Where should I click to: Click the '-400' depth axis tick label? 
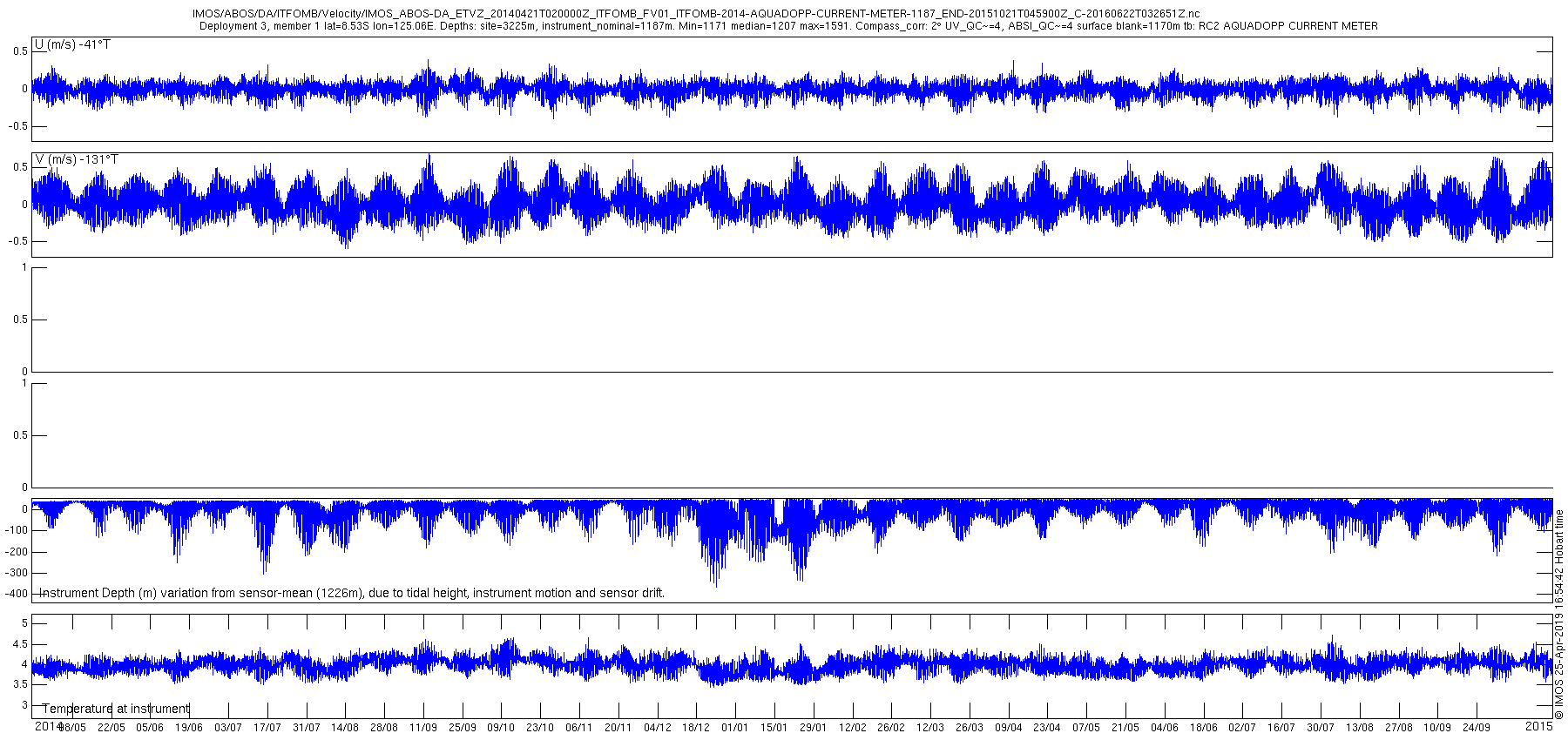(x=17, y=595)
